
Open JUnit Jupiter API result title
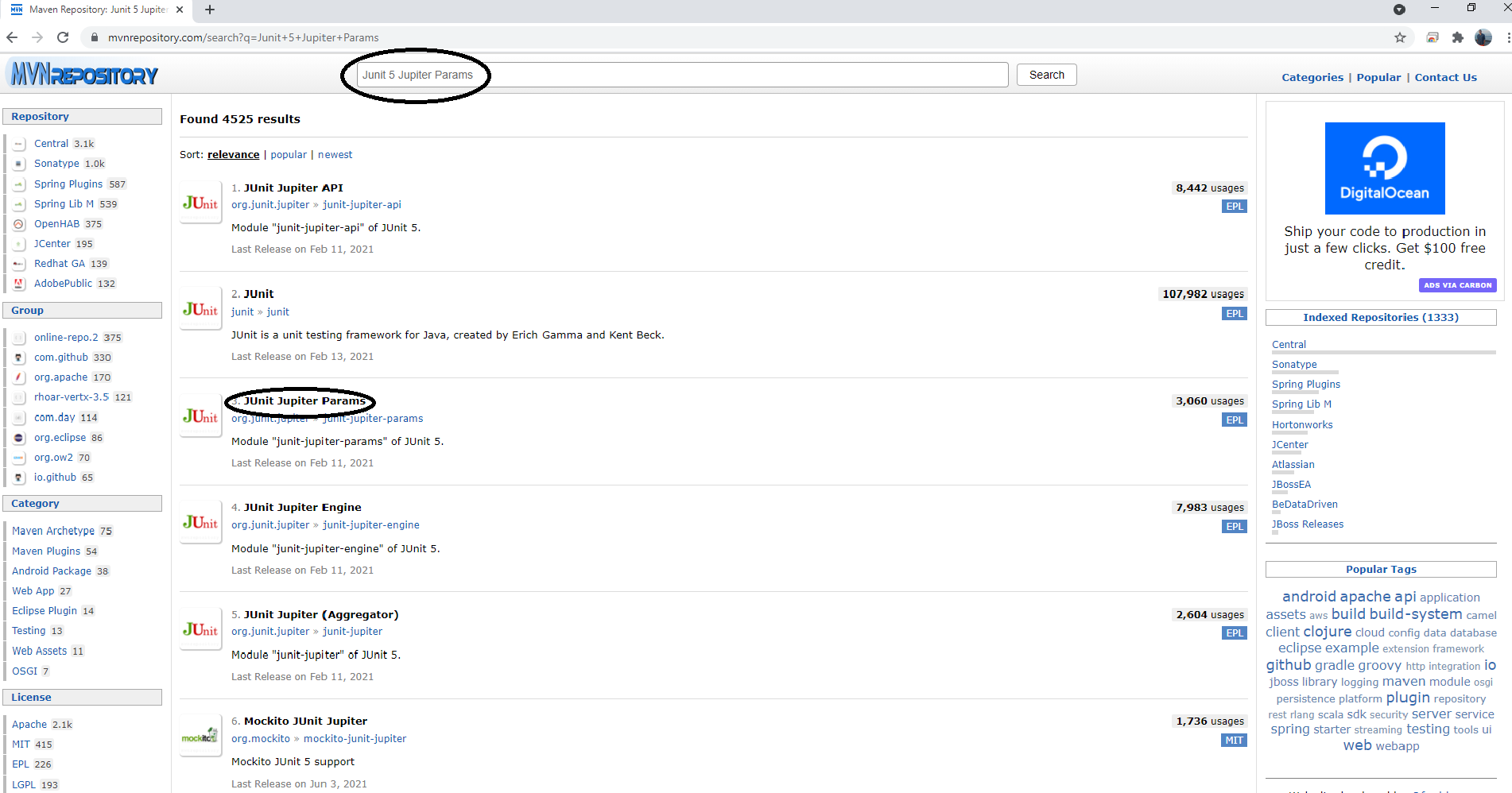[x=293, y=188]
